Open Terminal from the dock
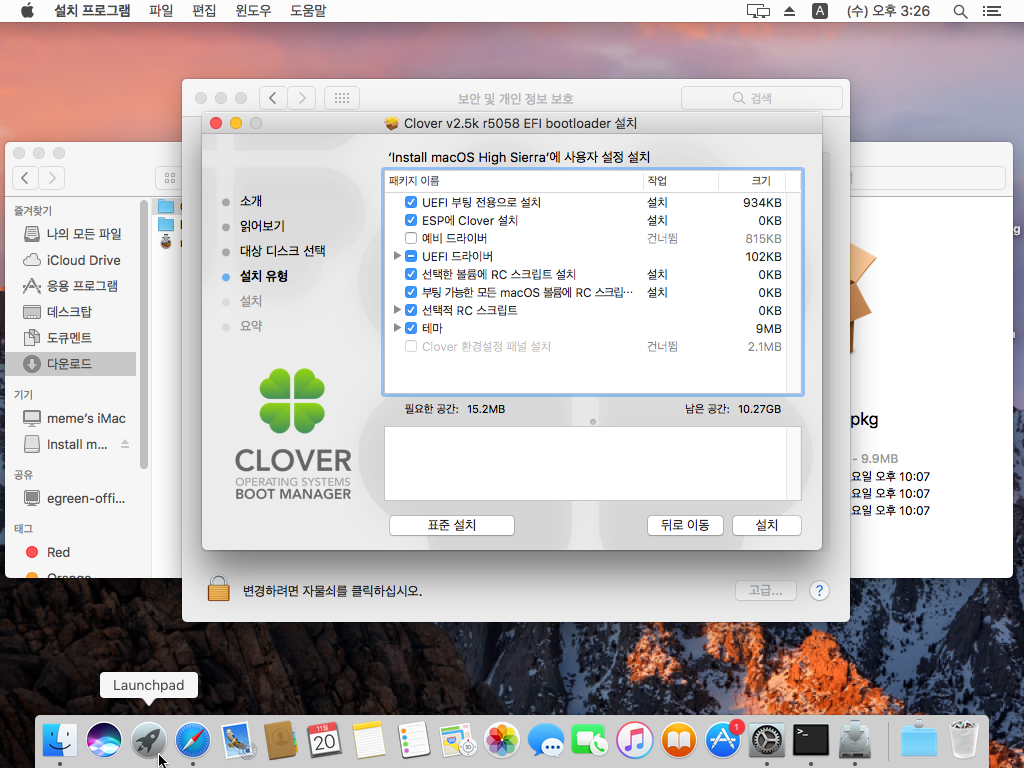The height and width of the screenshot is (768, 1024). click(x=811, y=740)
